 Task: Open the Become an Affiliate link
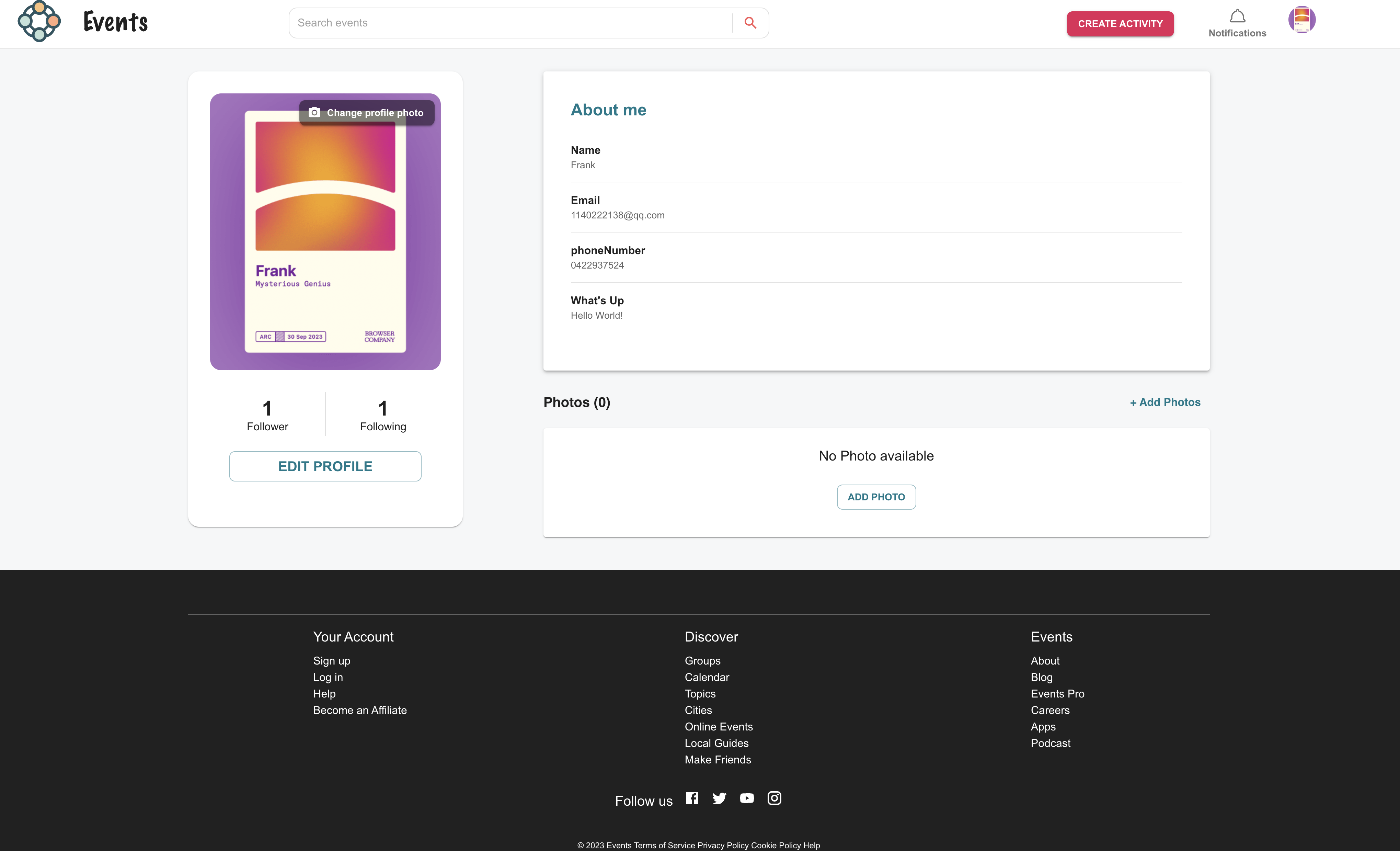(360, 710)
